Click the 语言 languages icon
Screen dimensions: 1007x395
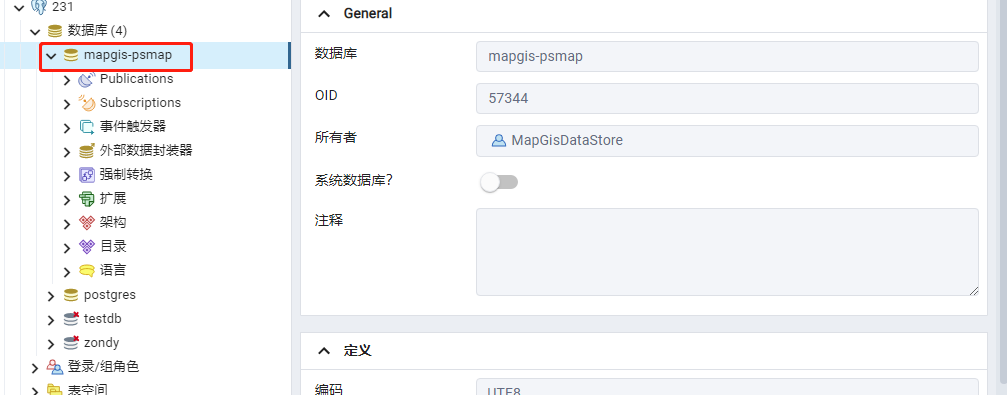[x=87, y=270]
